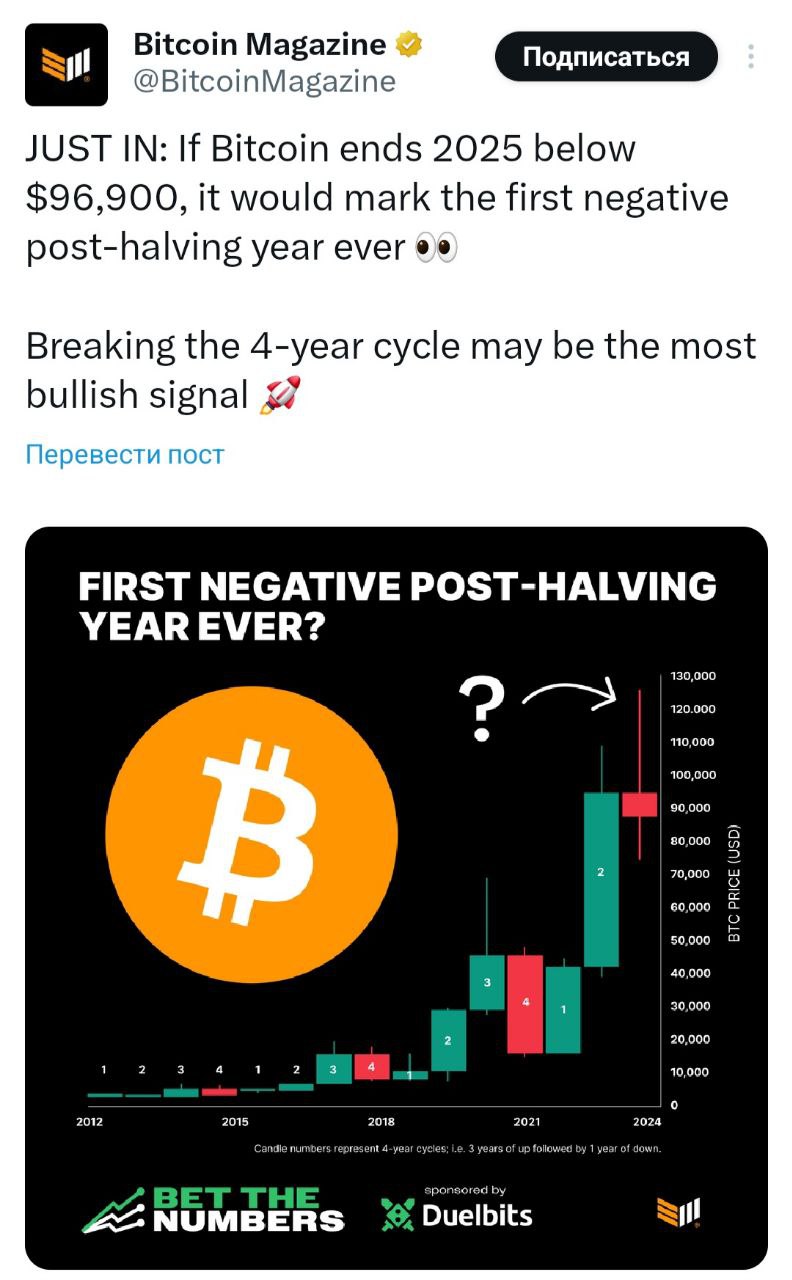This screenshot has width=792, height=1280.
Task: Tap the @BitcoinMagazine handle
Action: click(265, 81)
